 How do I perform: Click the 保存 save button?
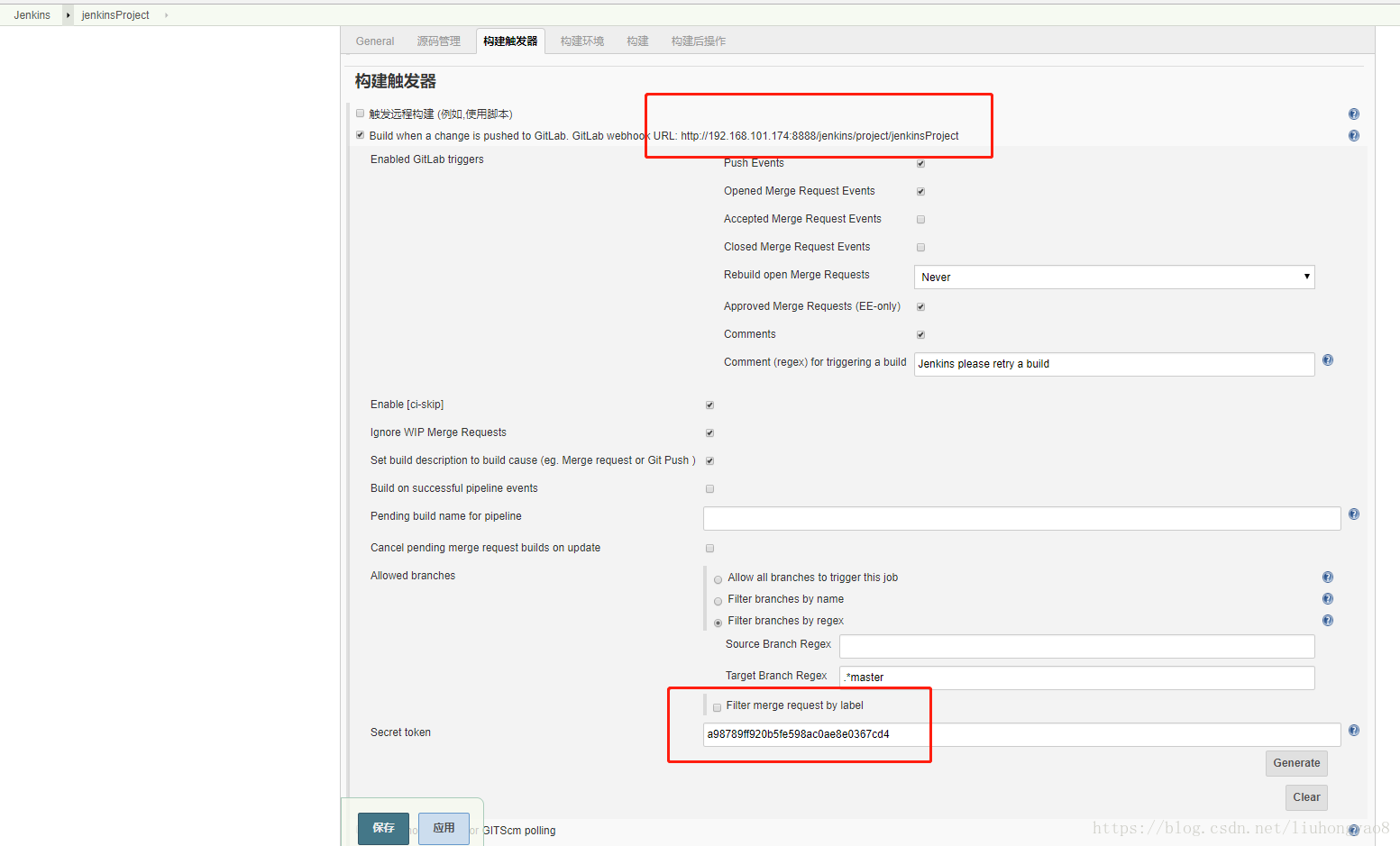(x=383, y=828)
